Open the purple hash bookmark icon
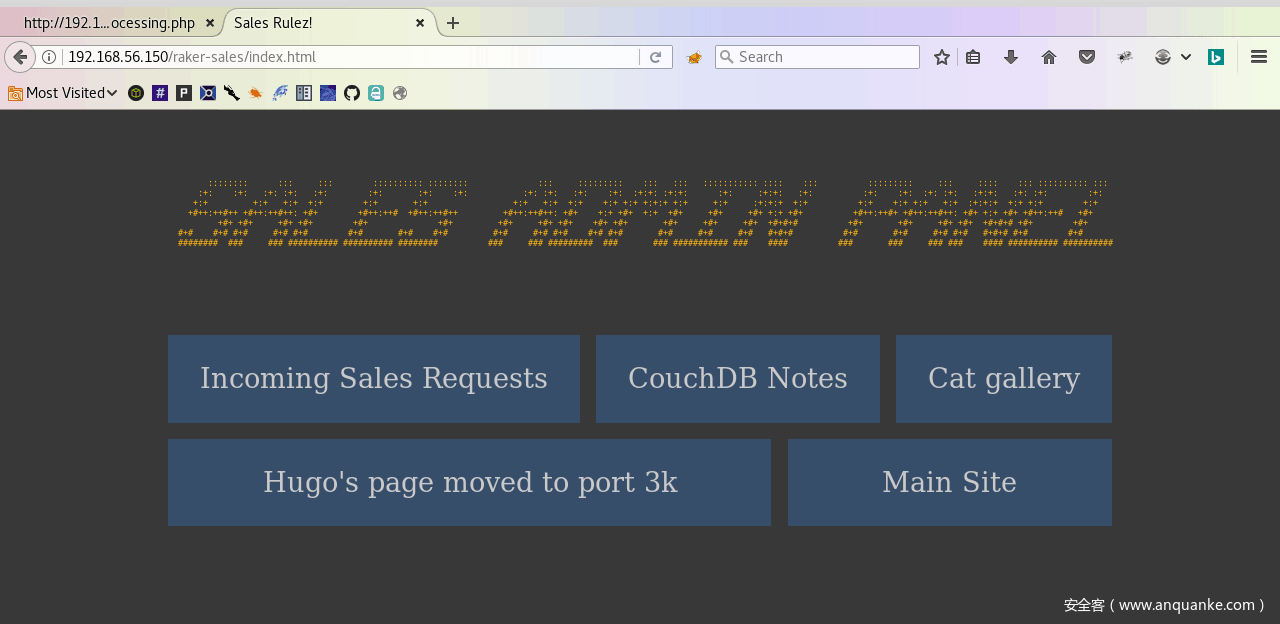Image resolution: width=1280 pixels, height=624 pixels. point(160,93)
